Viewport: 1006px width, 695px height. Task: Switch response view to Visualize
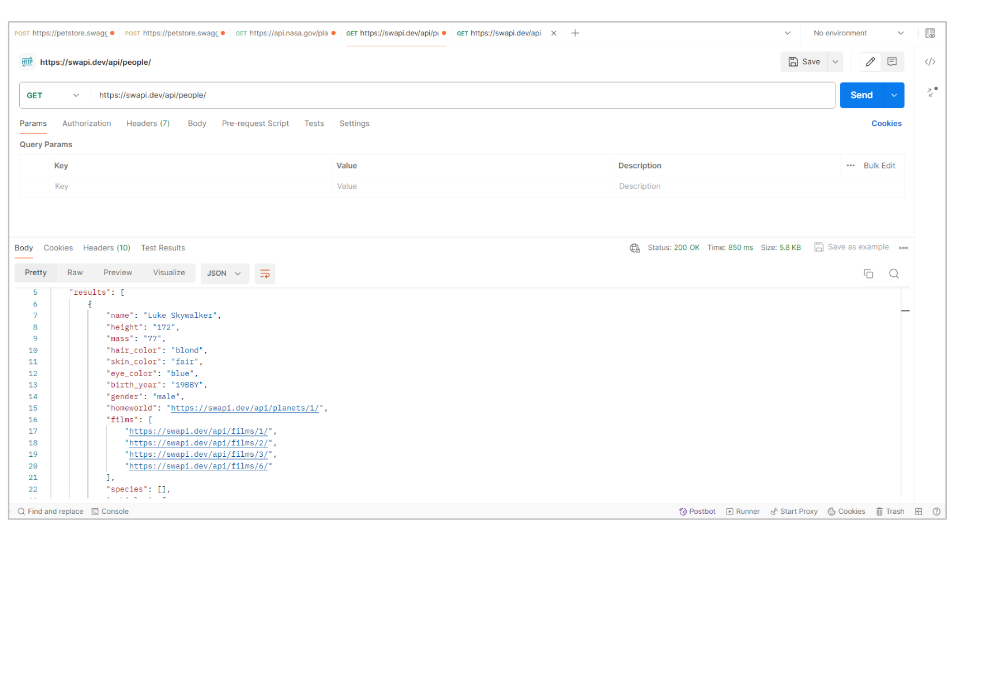169,272
